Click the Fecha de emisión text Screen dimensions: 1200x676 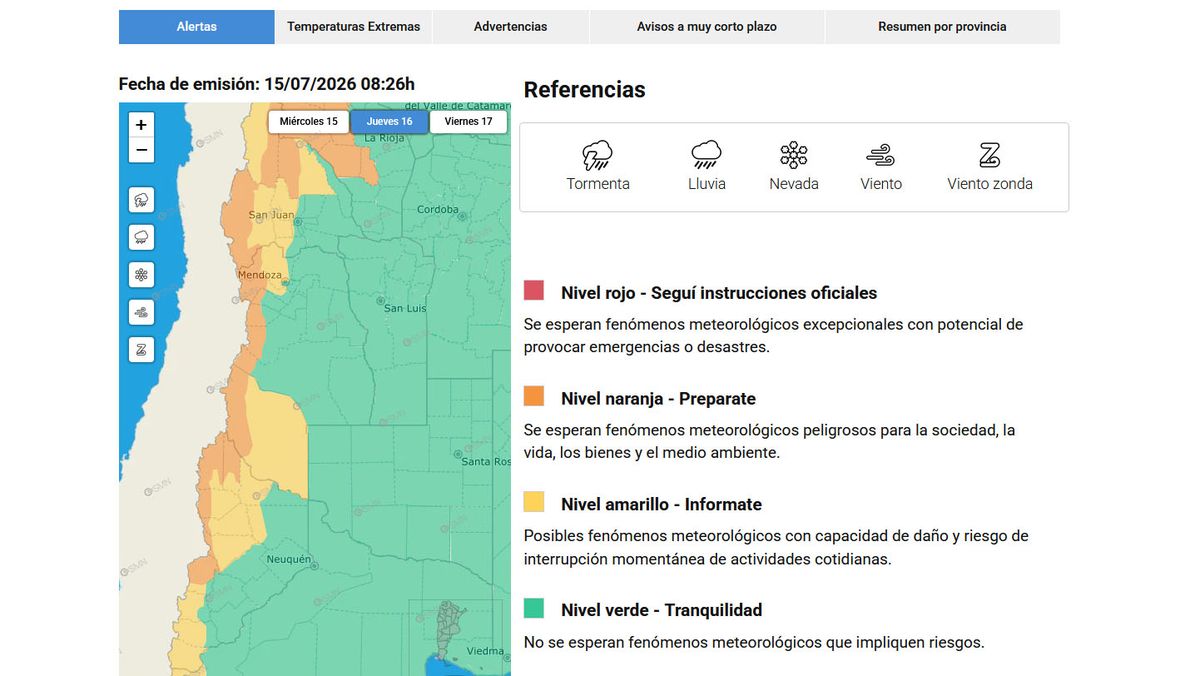click(x=266, y=84)
